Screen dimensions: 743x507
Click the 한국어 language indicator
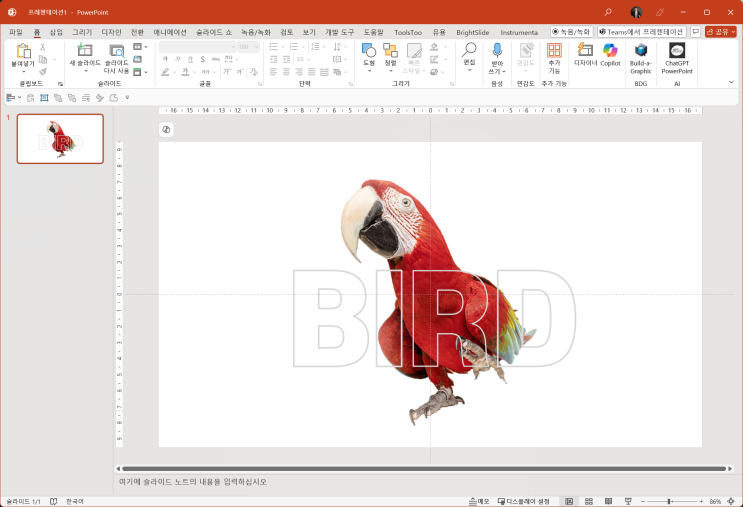coord(75,501)
